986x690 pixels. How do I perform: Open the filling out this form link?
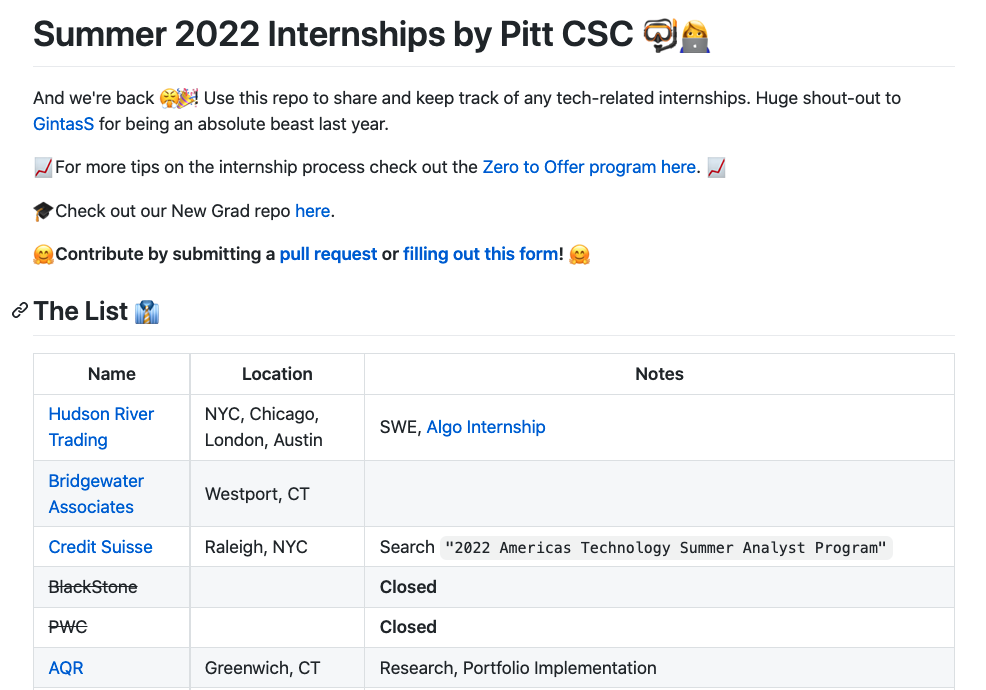coord(480,254)
